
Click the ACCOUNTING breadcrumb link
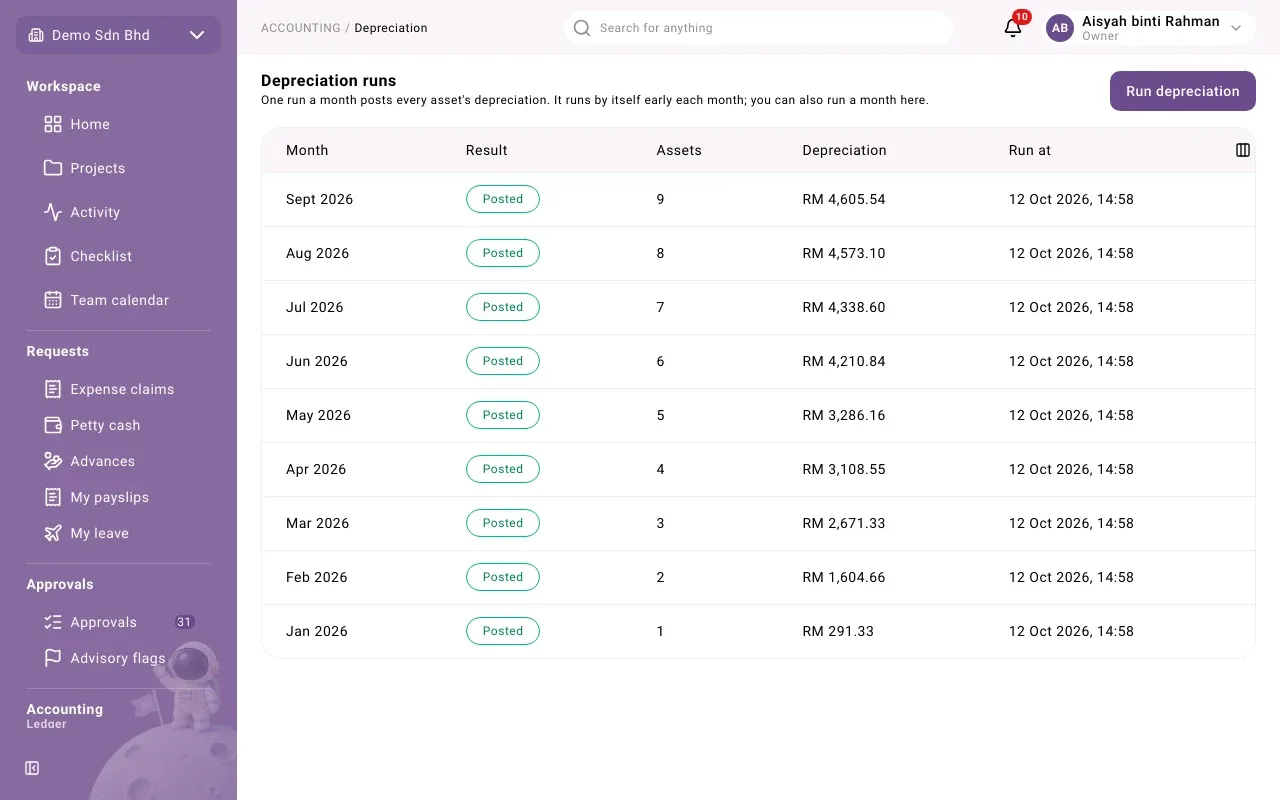click(301, 28)
